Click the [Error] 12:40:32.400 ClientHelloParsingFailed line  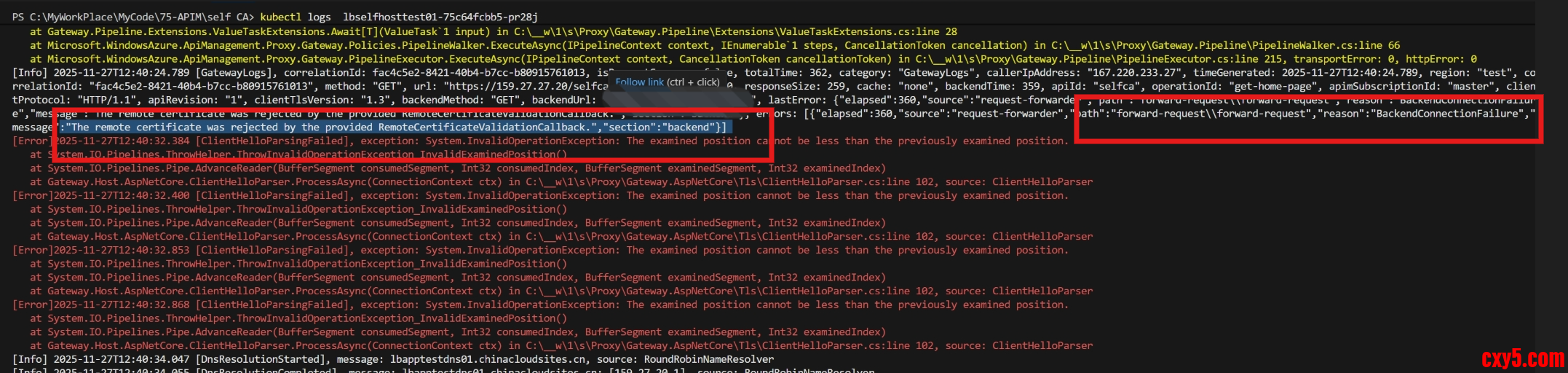tap(540, 195)
